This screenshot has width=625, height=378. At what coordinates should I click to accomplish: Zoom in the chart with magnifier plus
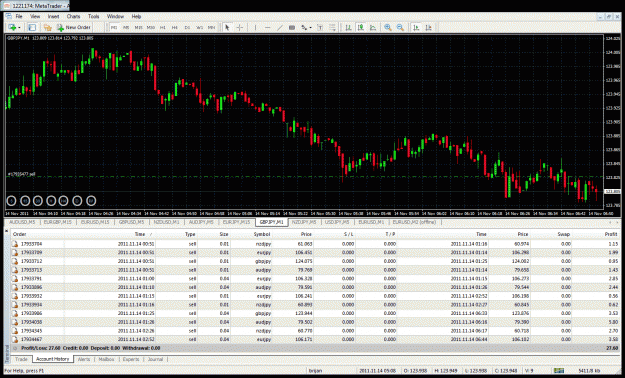pyautogui.click(x=387, y=28)
